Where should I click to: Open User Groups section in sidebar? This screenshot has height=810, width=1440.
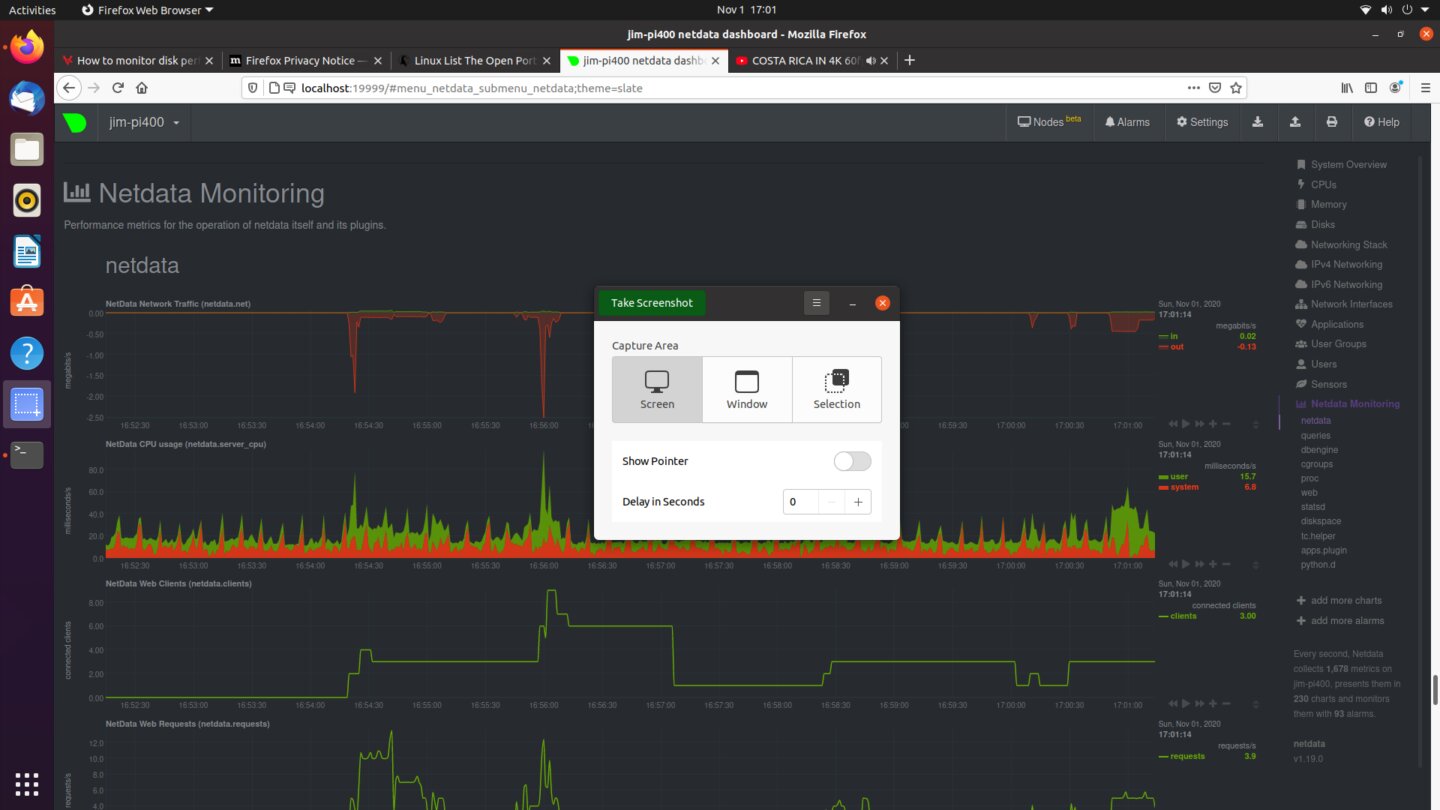pyautogui.click(x=1330, y=344)
